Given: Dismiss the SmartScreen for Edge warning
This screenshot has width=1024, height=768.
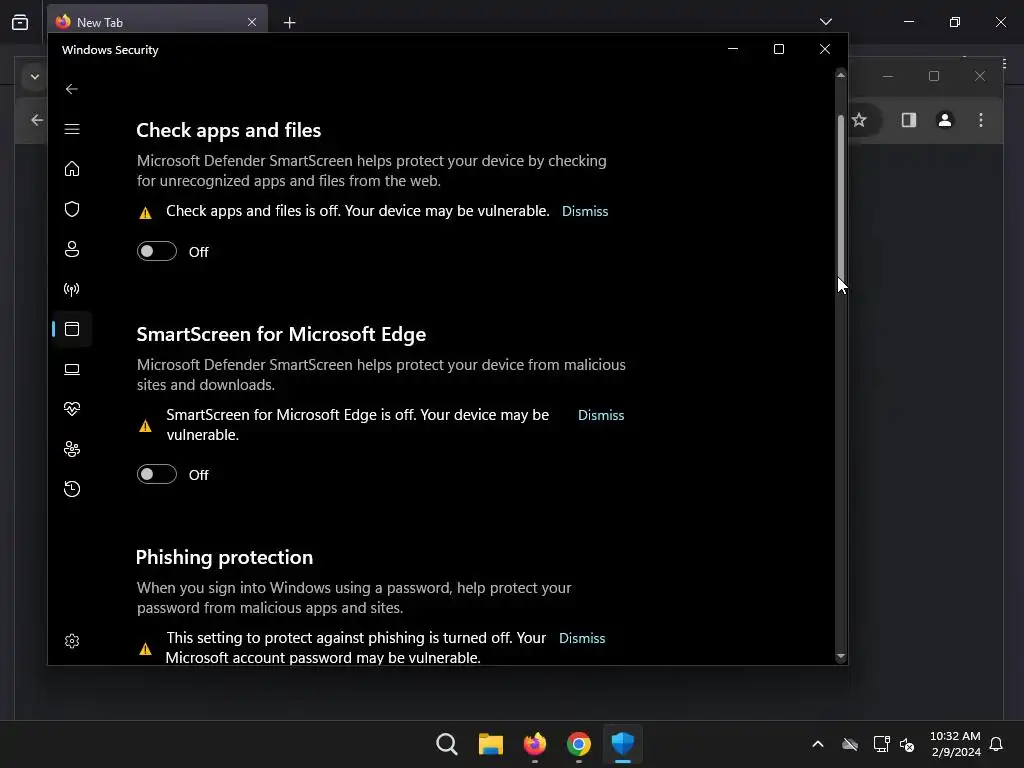Looking at the screenshot, I should (x=601, y=415).
